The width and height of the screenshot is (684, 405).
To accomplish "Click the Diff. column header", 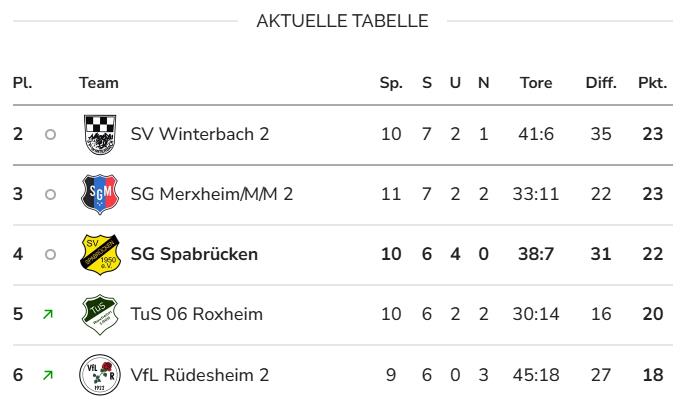I will pos(601,82).
